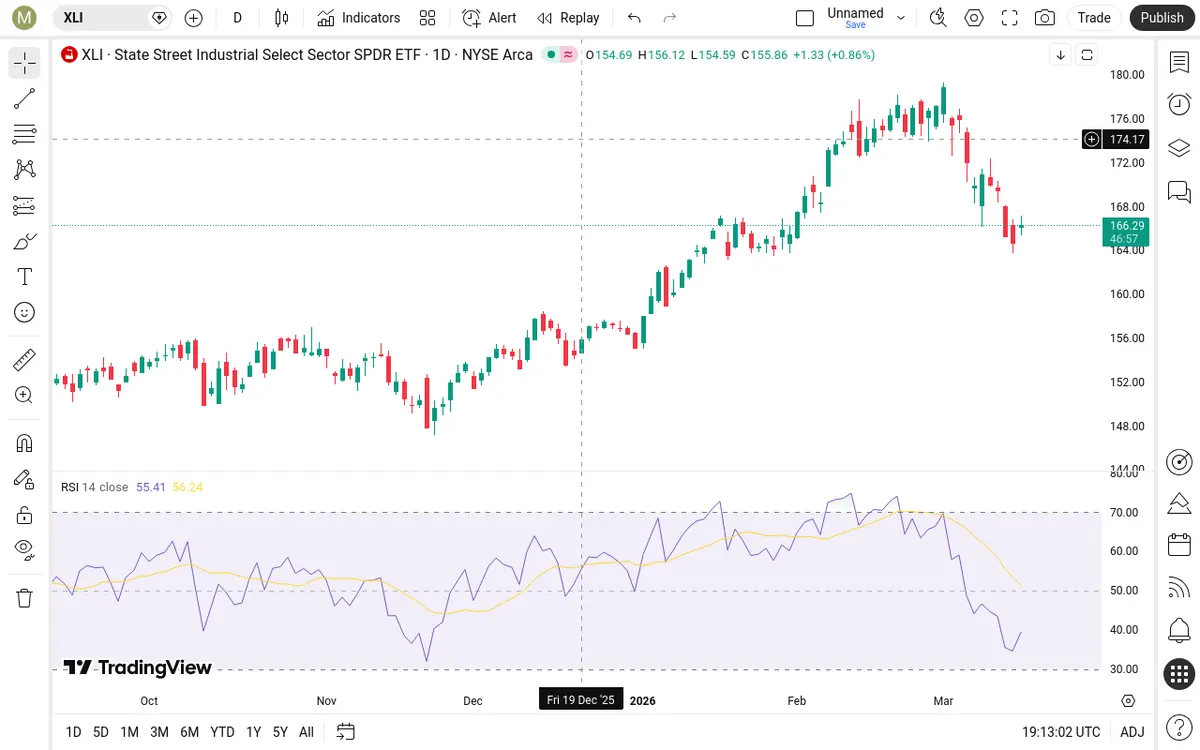Open the pine editor triangle icon
The image size is (1200, 750).
[x=1179, y=503]
